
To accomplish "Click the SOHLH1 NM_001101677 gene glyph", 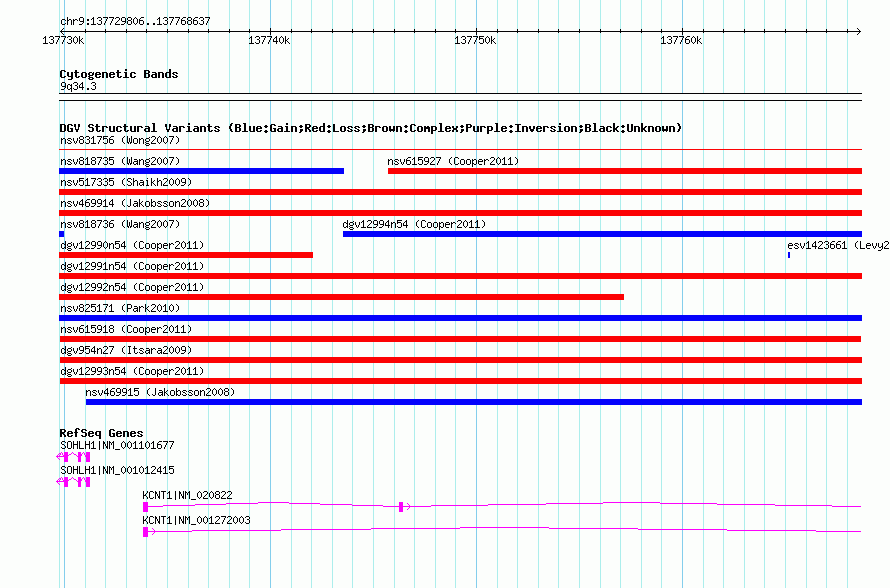I will coord(73,457).
